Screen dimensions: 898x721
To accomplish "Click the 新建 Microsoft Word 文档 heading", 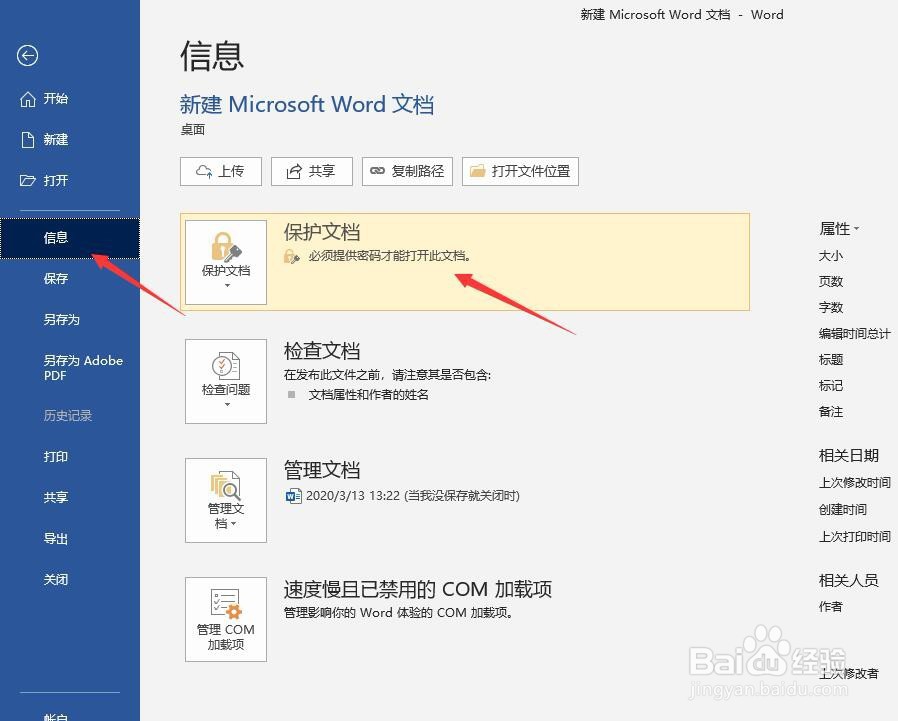I will [x=306, y=104].
